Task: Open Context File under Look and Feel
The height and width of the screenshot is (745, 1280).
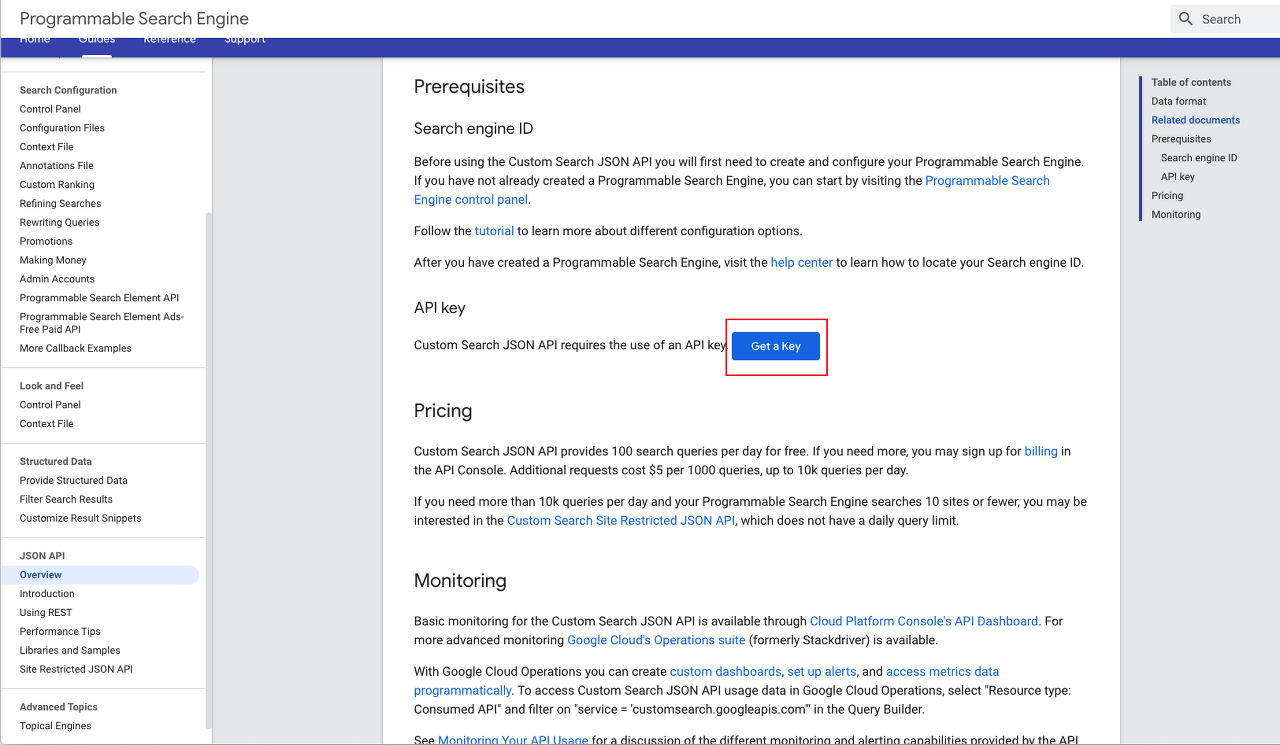Action: coord(46,424)
